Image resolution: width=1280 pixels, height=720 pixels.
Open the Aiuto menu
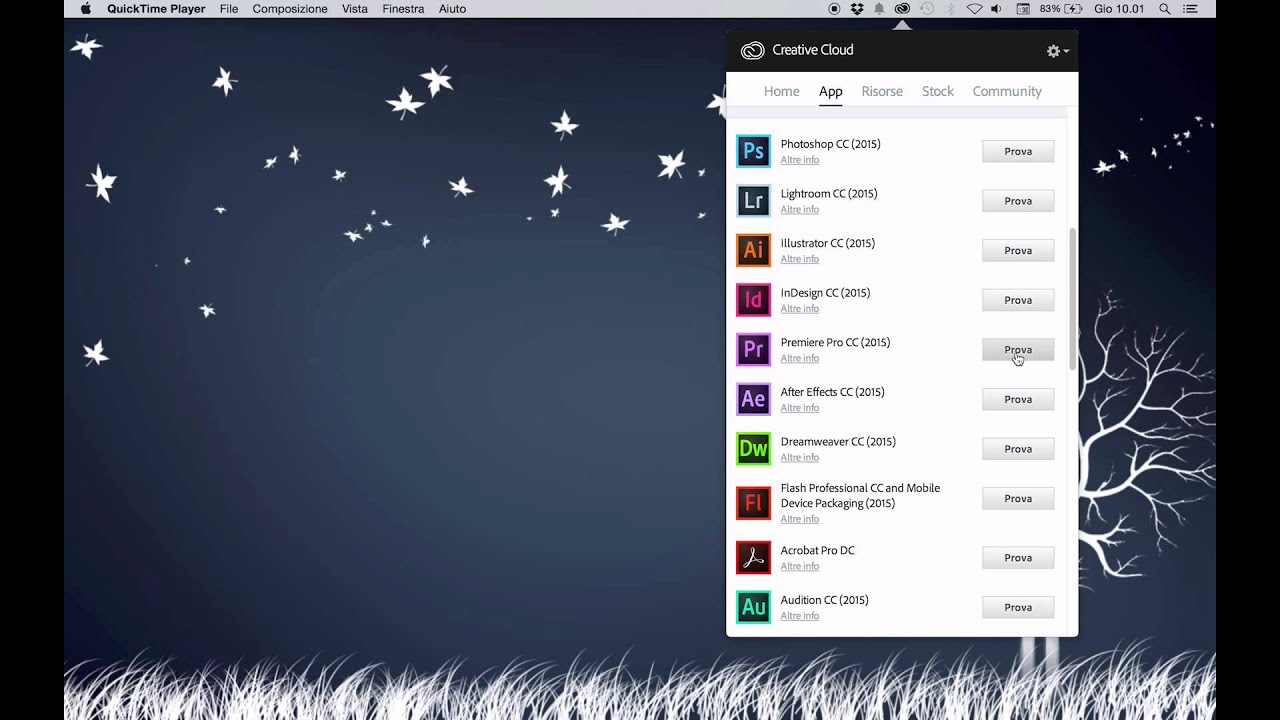[x=452, y=9]
